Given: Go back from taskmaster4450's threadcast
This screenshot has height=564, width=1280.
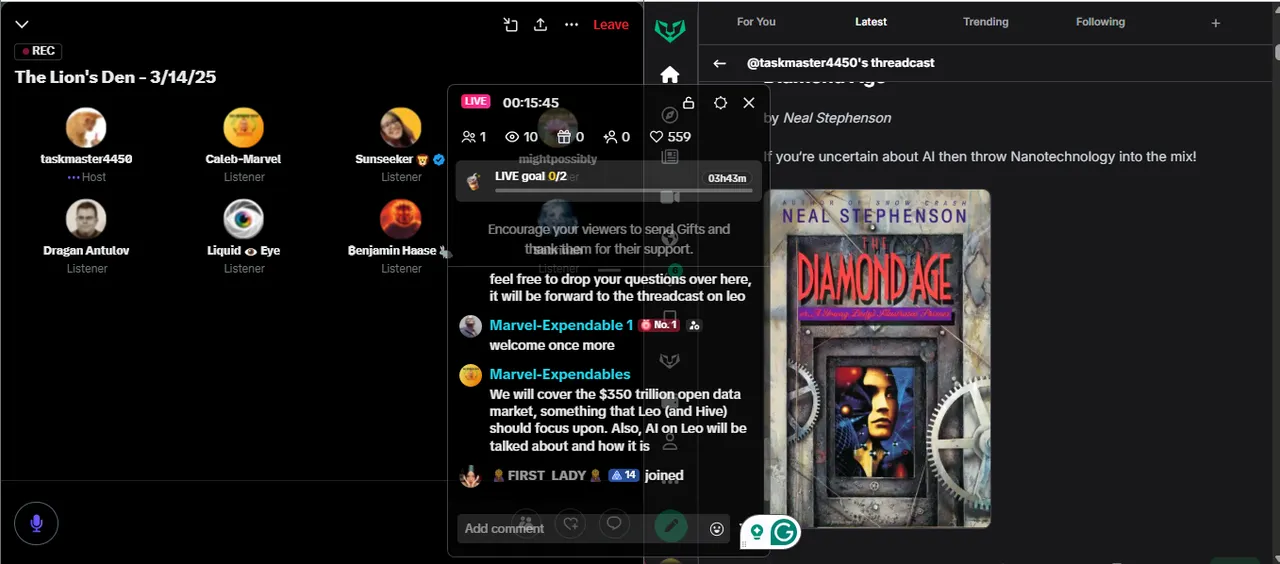Looking at the screenshot, I should pos(719,63).
